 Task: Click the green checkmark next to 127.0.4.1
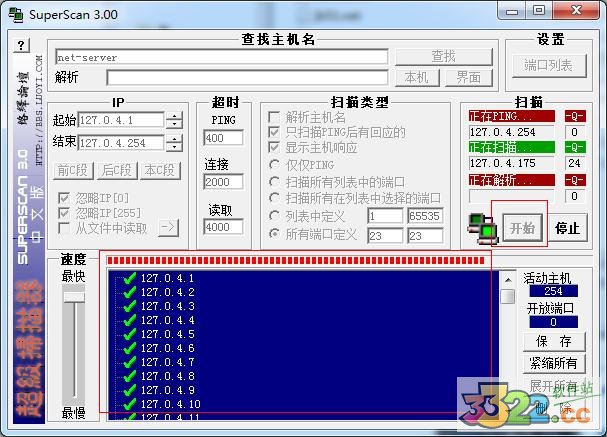tap(129, 278)
